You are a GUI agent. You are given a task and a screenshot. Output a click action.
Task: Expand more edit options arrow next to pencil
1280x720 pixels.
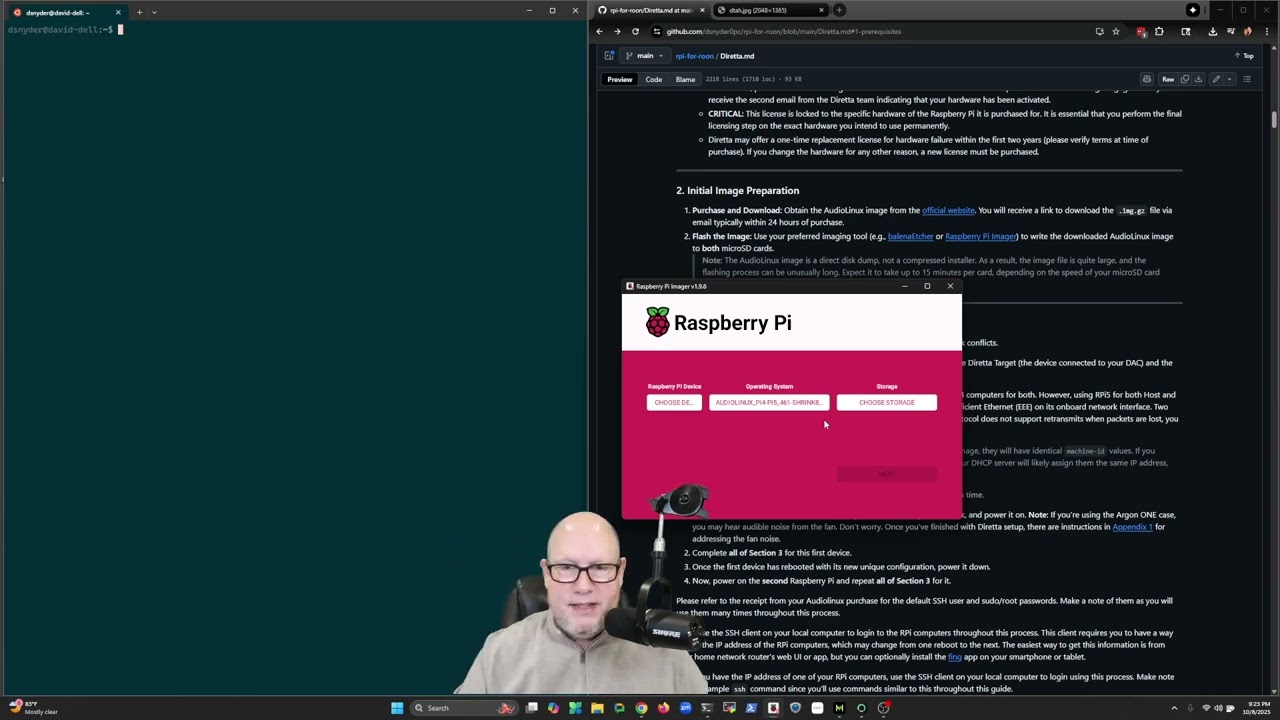pyautogui.click(x=1229, y=79)
